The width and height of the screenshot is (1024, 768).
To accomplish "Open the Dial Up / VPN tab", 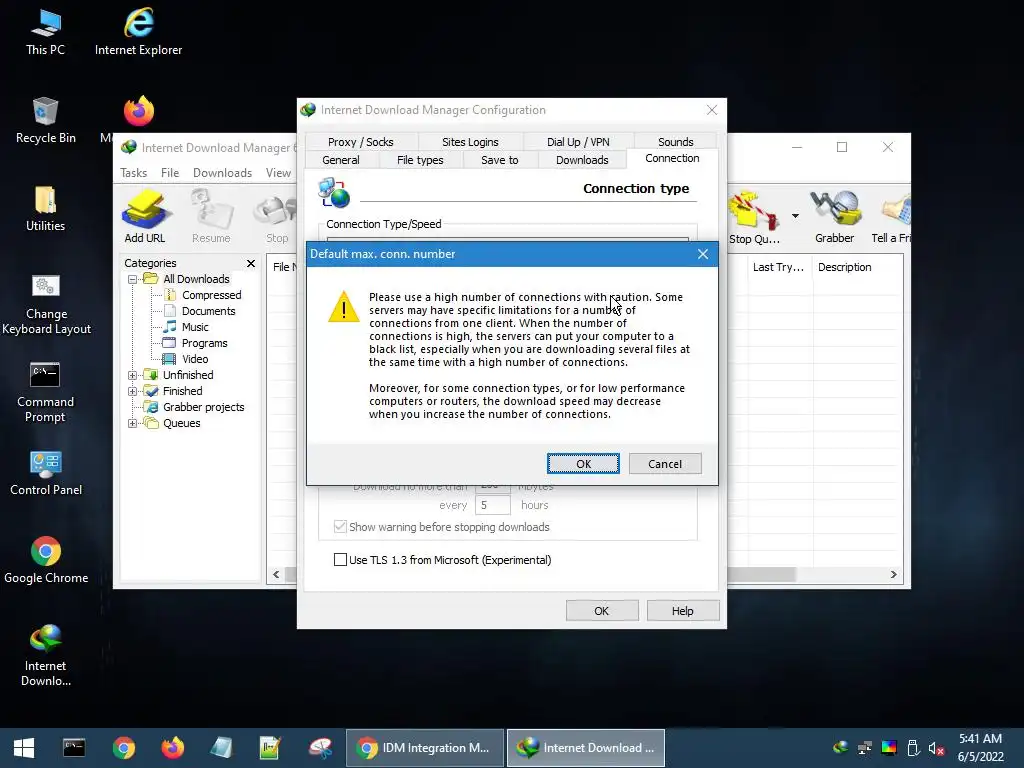I will [578, 142].
